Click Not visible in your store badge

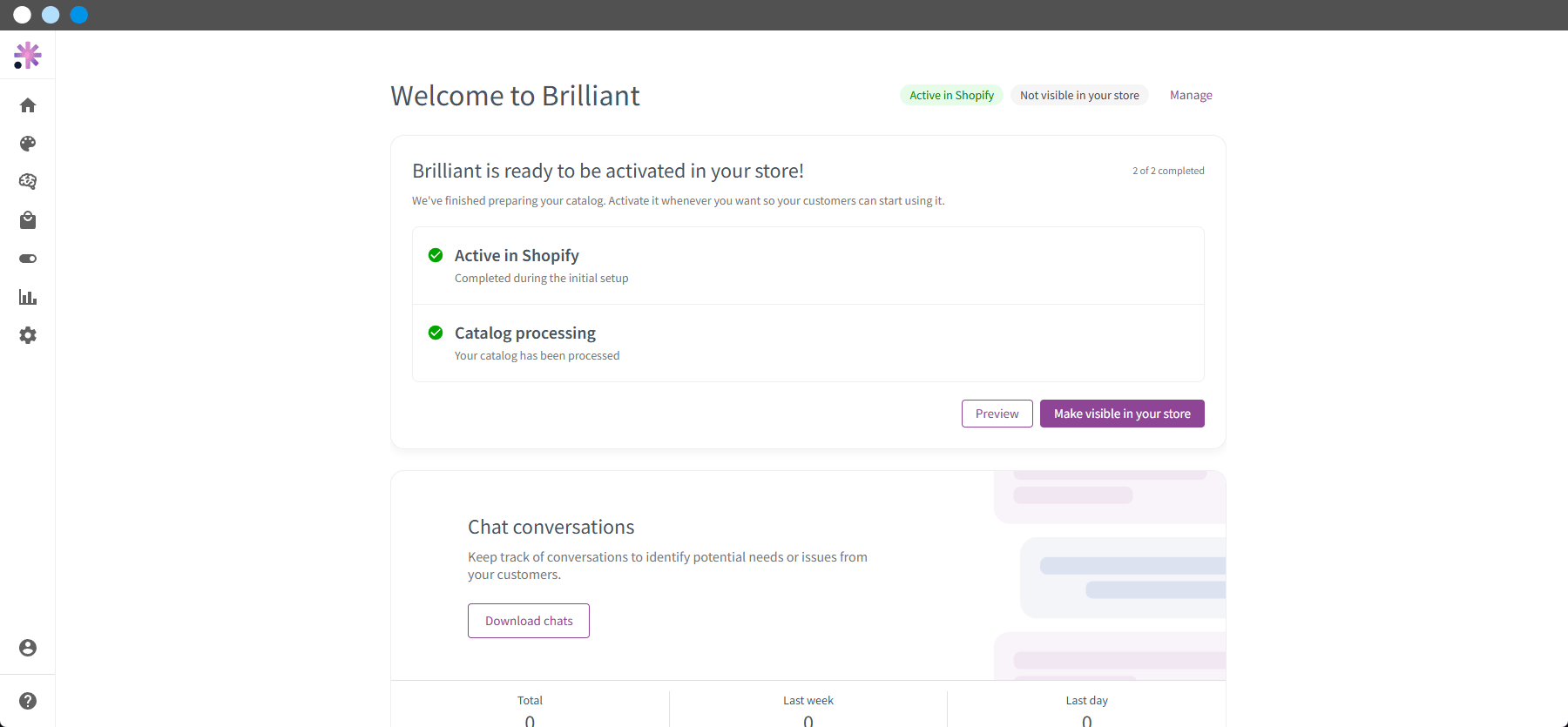1080,95
